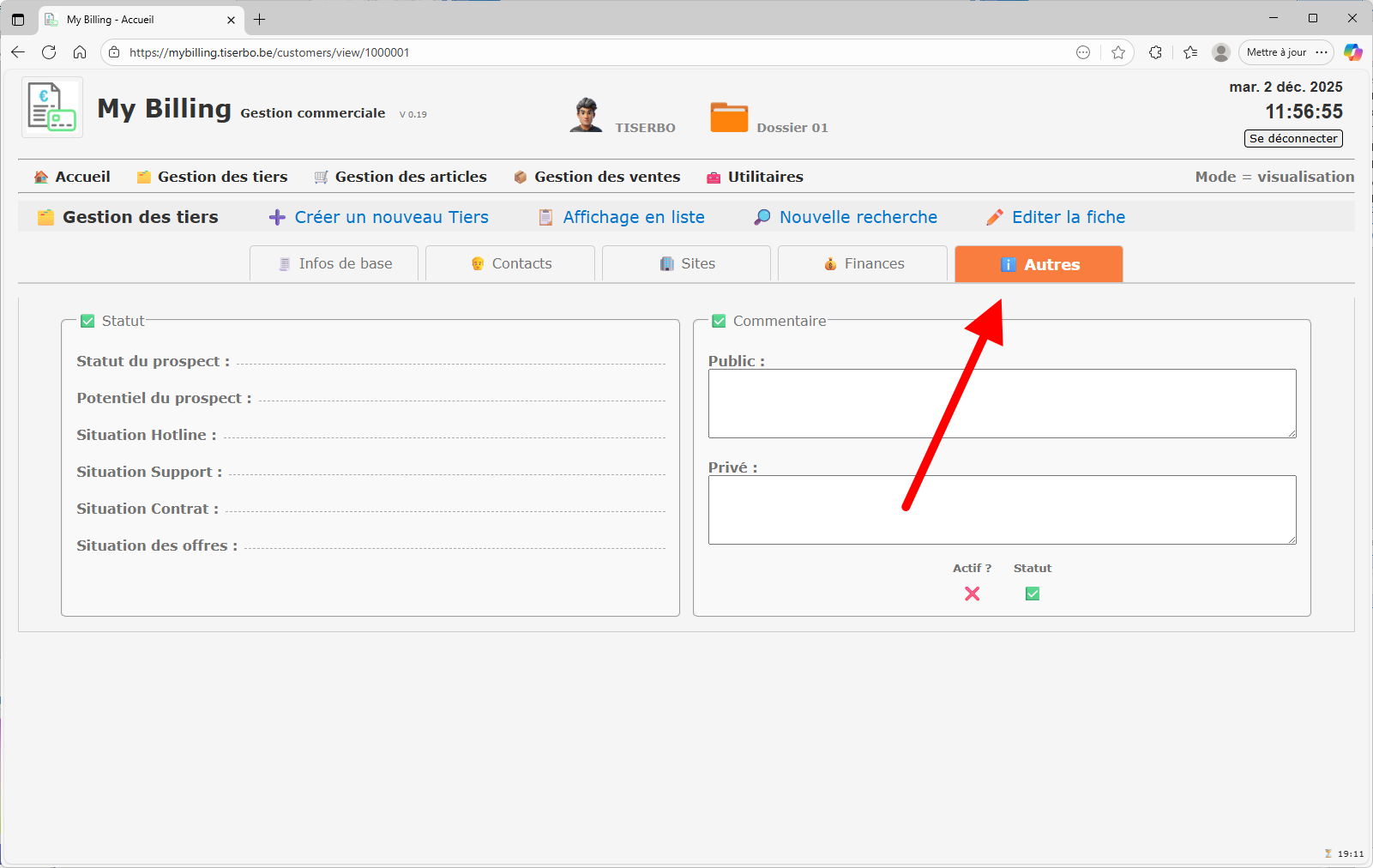
Task: Click inside the Public comment field
Action: coord(1002,404)
